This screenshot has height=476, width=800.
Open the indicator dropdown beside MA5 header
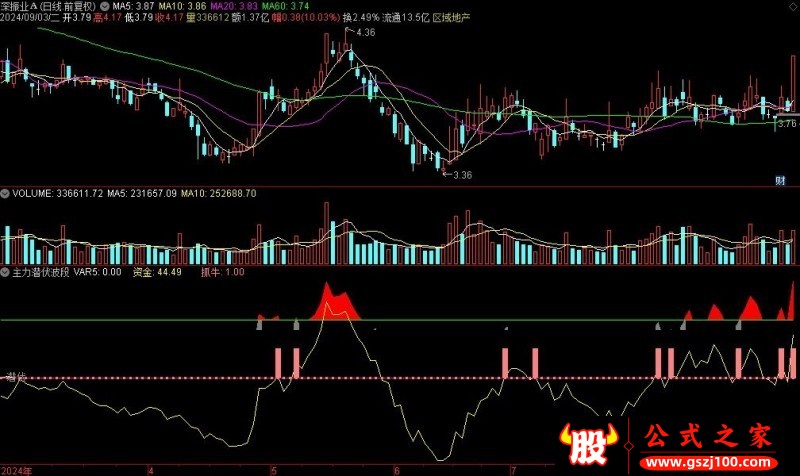[x=105, y=7]
